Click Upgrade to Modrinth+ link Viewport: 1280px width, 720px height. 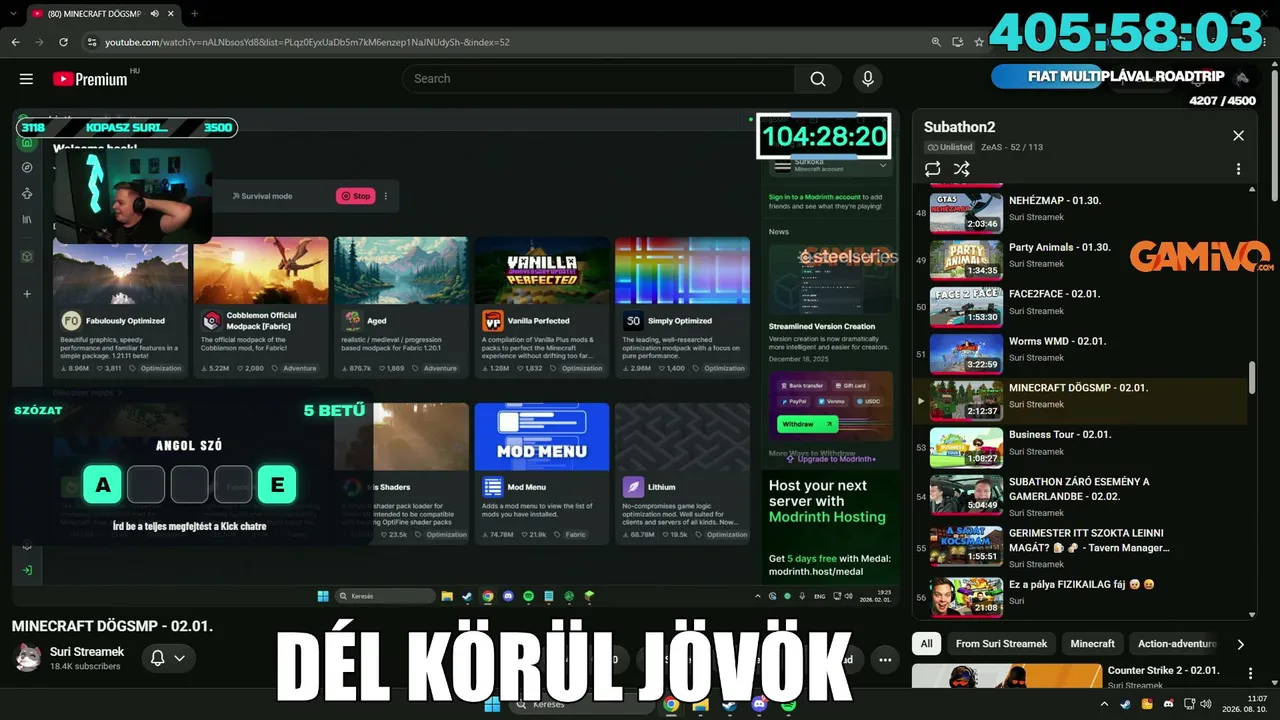[x=831, y=459]
